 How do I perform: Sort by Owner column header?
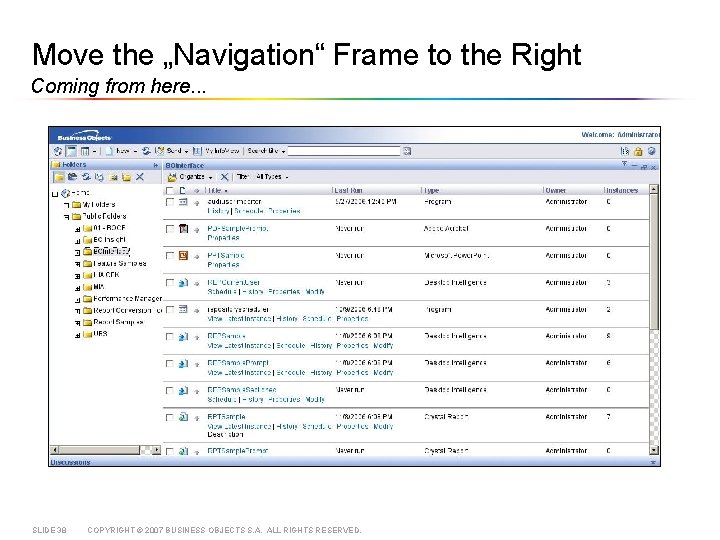(556, 191)
